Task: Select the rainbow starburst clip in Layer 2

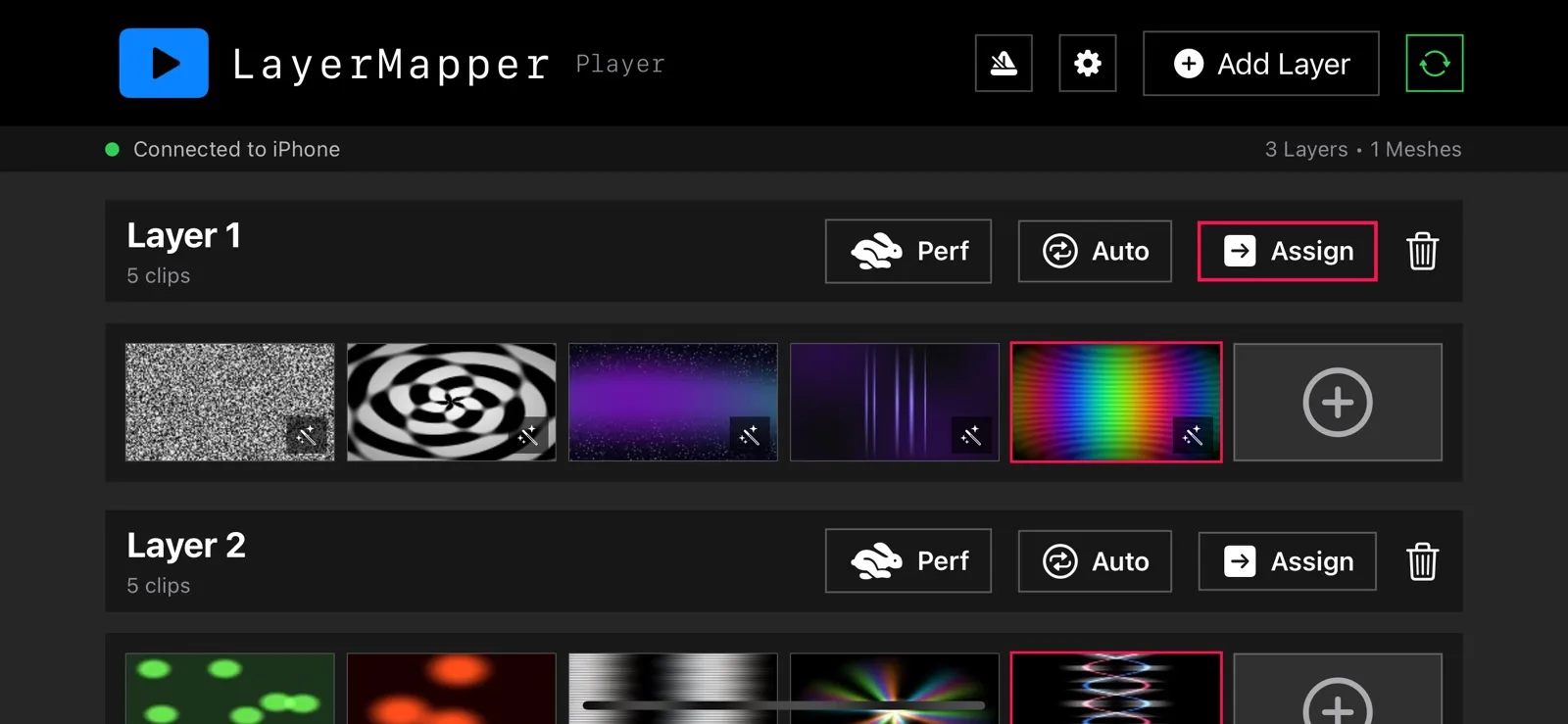Action: 894,689
